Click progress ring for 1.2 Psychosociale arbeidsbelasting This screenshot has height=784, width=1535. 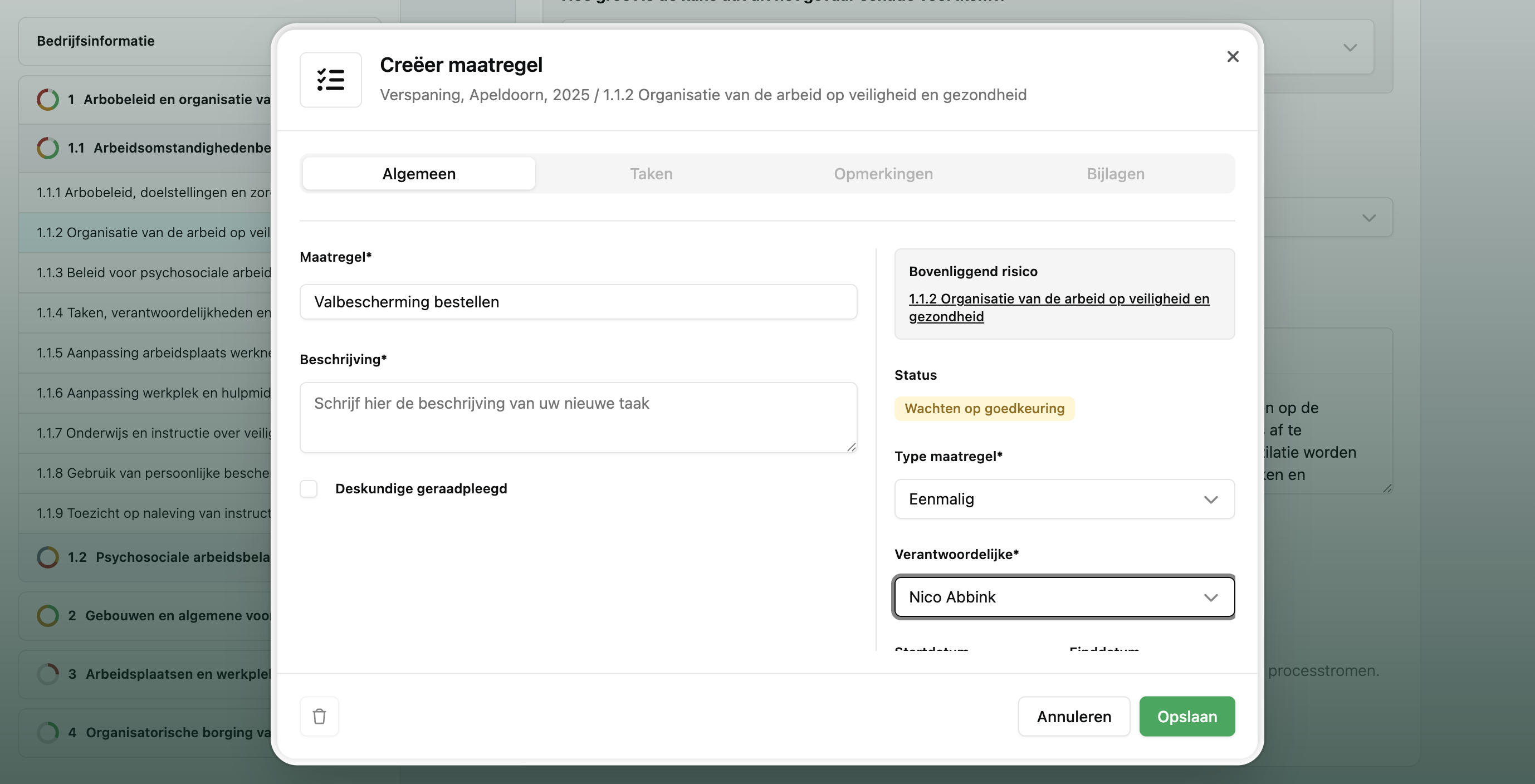click(x=48, y=557)
